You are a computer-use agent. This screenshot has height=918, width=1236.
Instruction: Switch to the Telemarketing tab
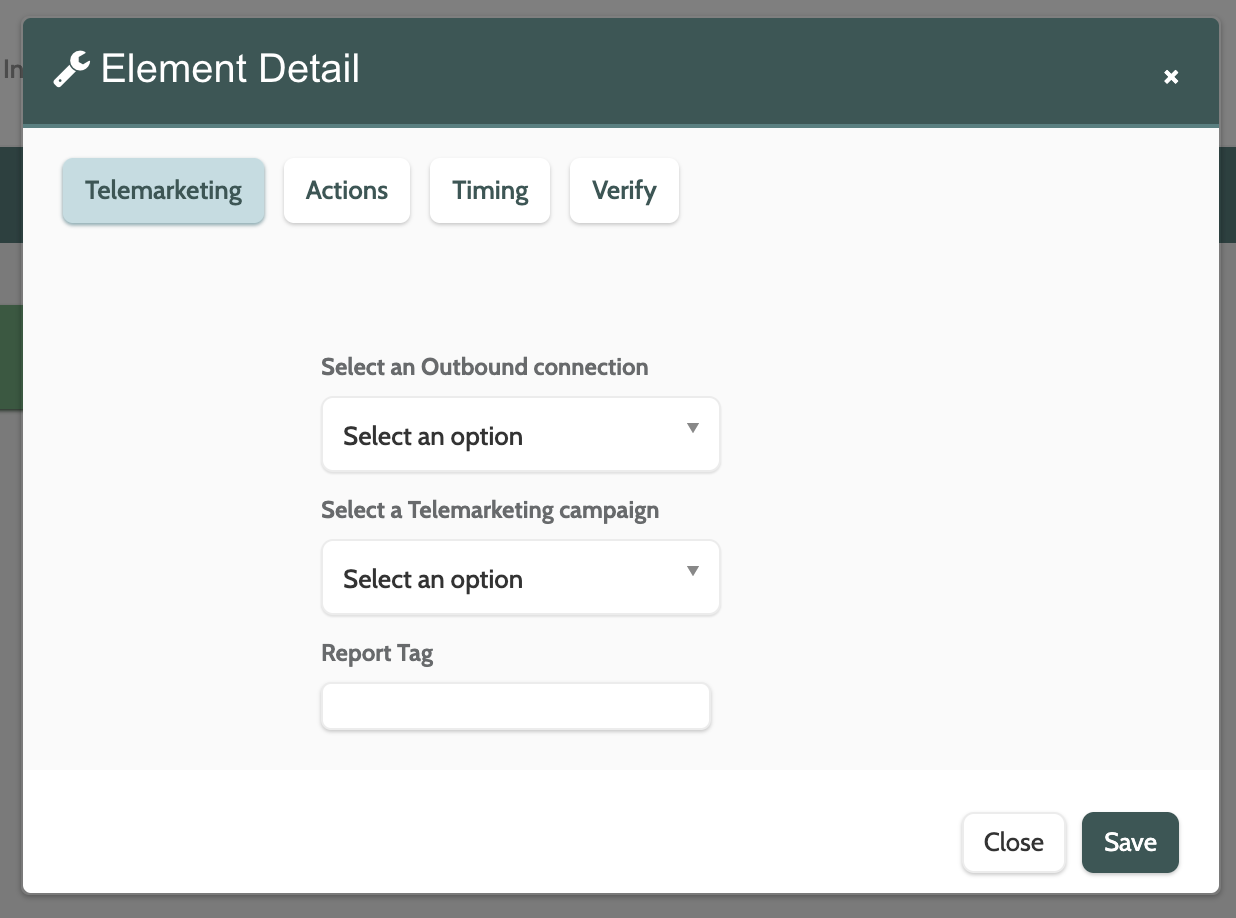tap(163, 191)
